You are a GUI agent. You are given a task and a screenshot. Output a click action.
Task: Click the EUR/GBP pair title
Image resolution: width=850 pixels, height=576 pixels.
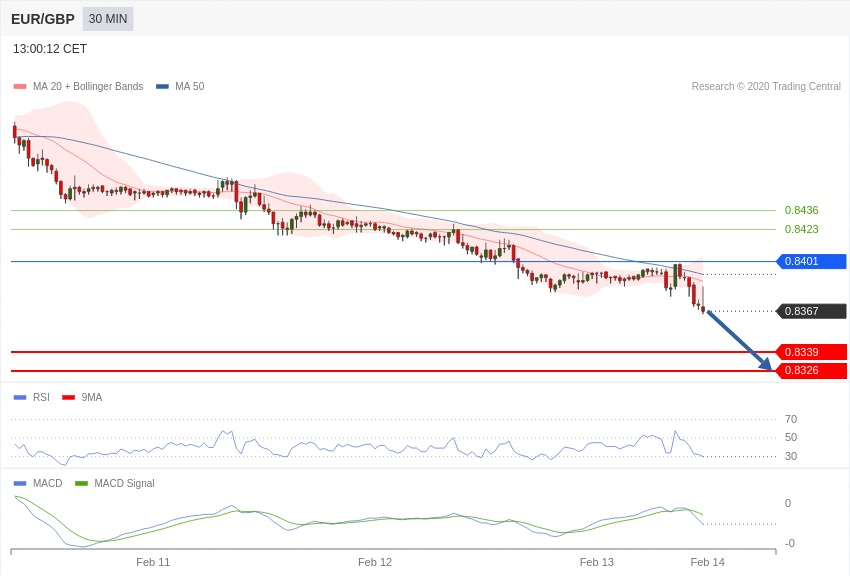43,19
